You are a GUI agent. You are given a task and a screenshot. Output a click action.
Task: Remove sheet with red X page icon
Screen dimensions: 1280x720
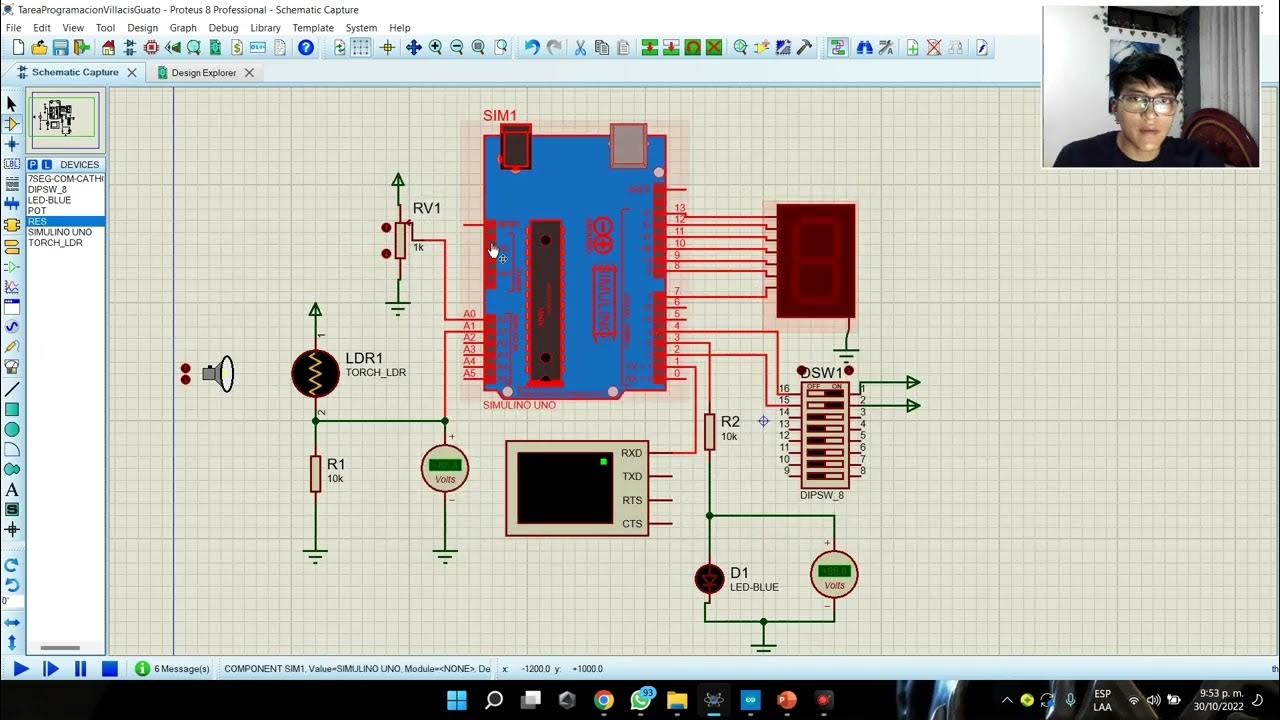coord(934,47)
